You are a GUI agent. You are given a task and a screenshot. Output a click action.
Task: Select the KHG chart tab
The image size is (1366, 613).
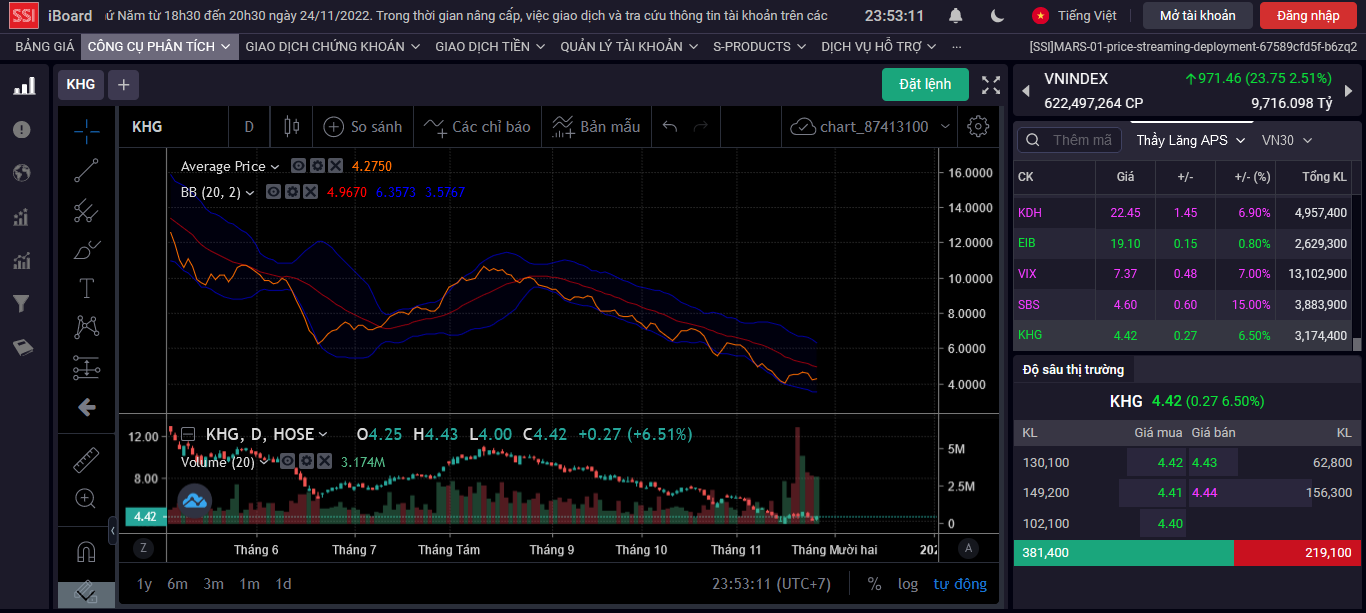click(x=81, y=85)
